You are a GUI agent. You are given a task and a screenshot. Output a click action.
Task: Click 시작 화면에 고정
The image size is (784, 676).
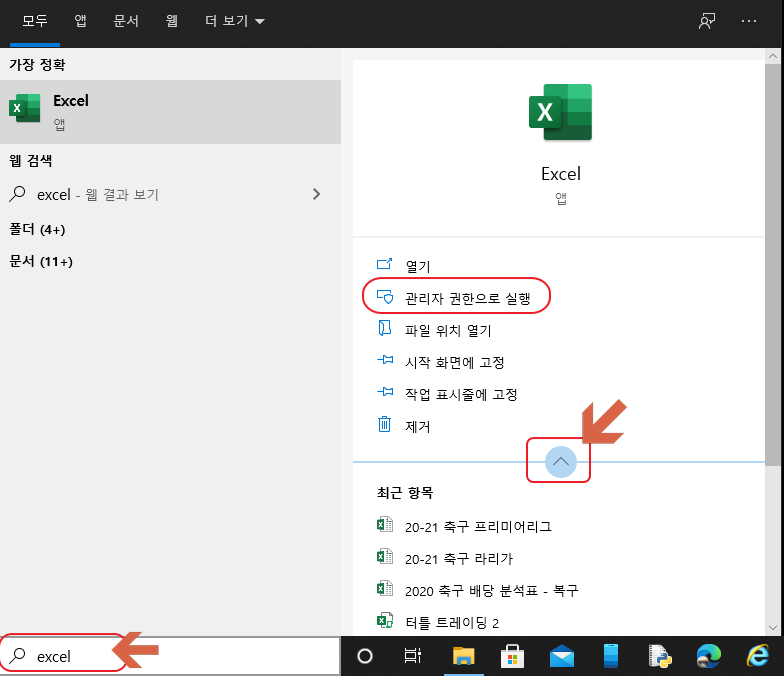coord(454,362)
